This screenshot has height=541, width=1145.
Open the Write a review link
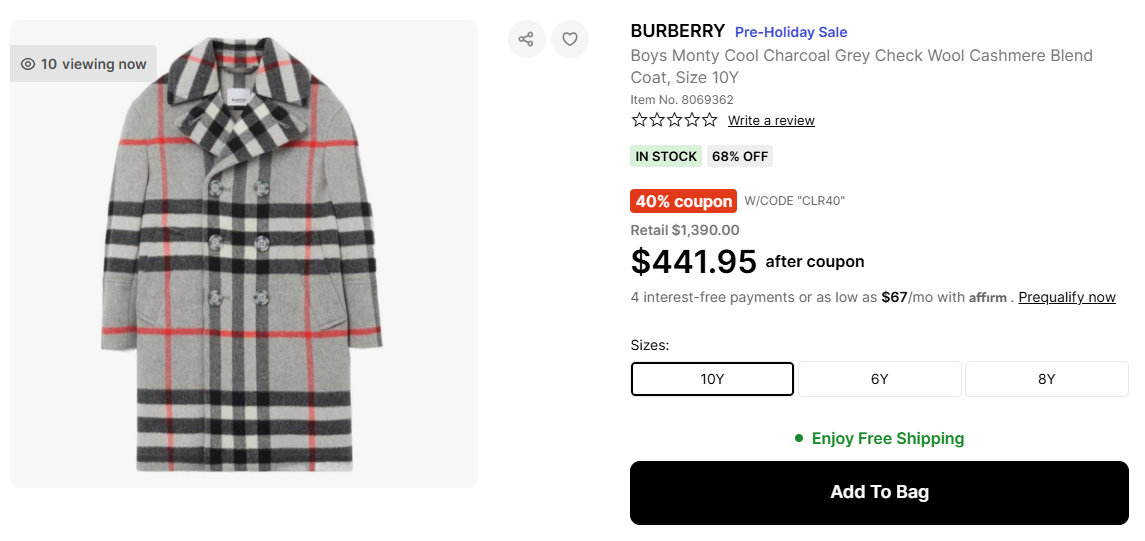pos(771,121)
